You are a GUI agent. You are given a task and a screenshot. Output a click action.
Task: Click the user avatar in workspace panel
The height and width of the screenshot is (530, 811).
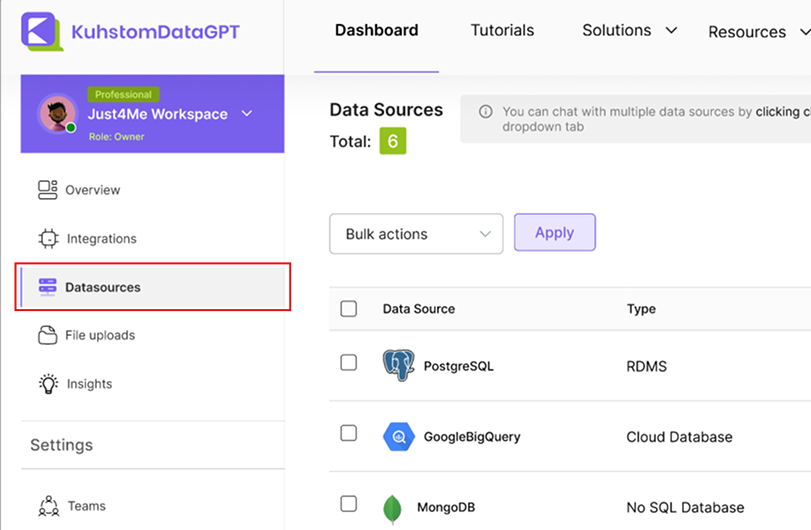click(57, 114)
